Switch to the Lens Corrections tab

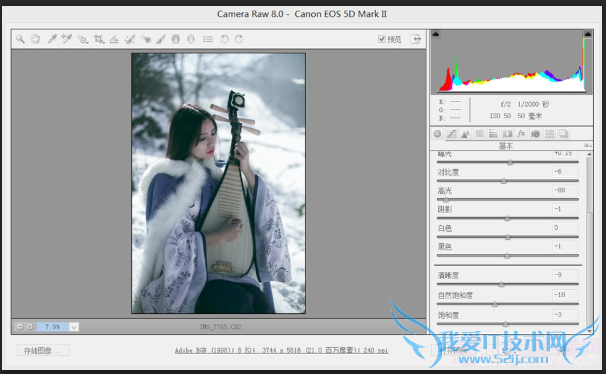[x=507, y=134]
